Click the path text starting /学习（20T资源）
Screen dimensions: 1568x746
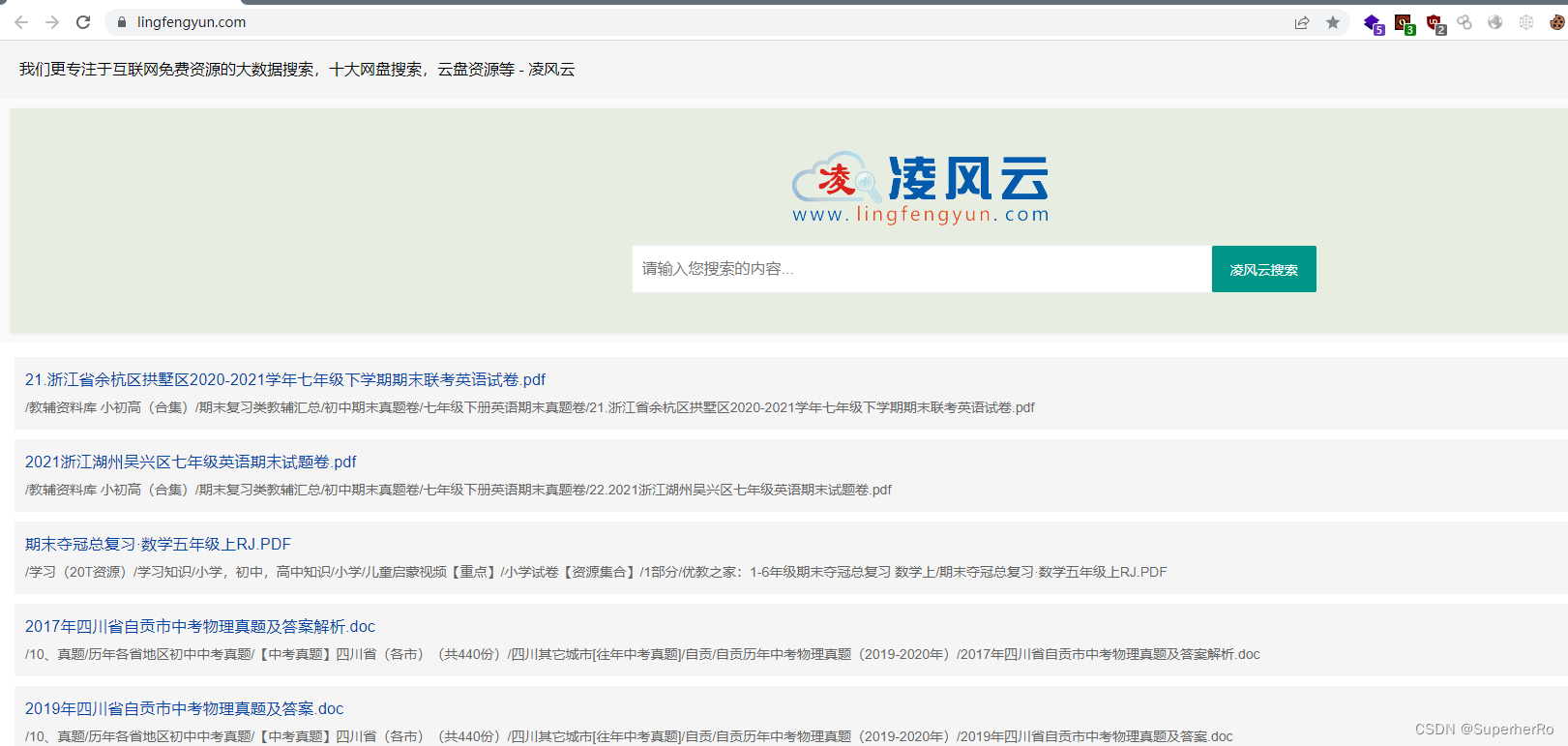(x=596, y=572)
